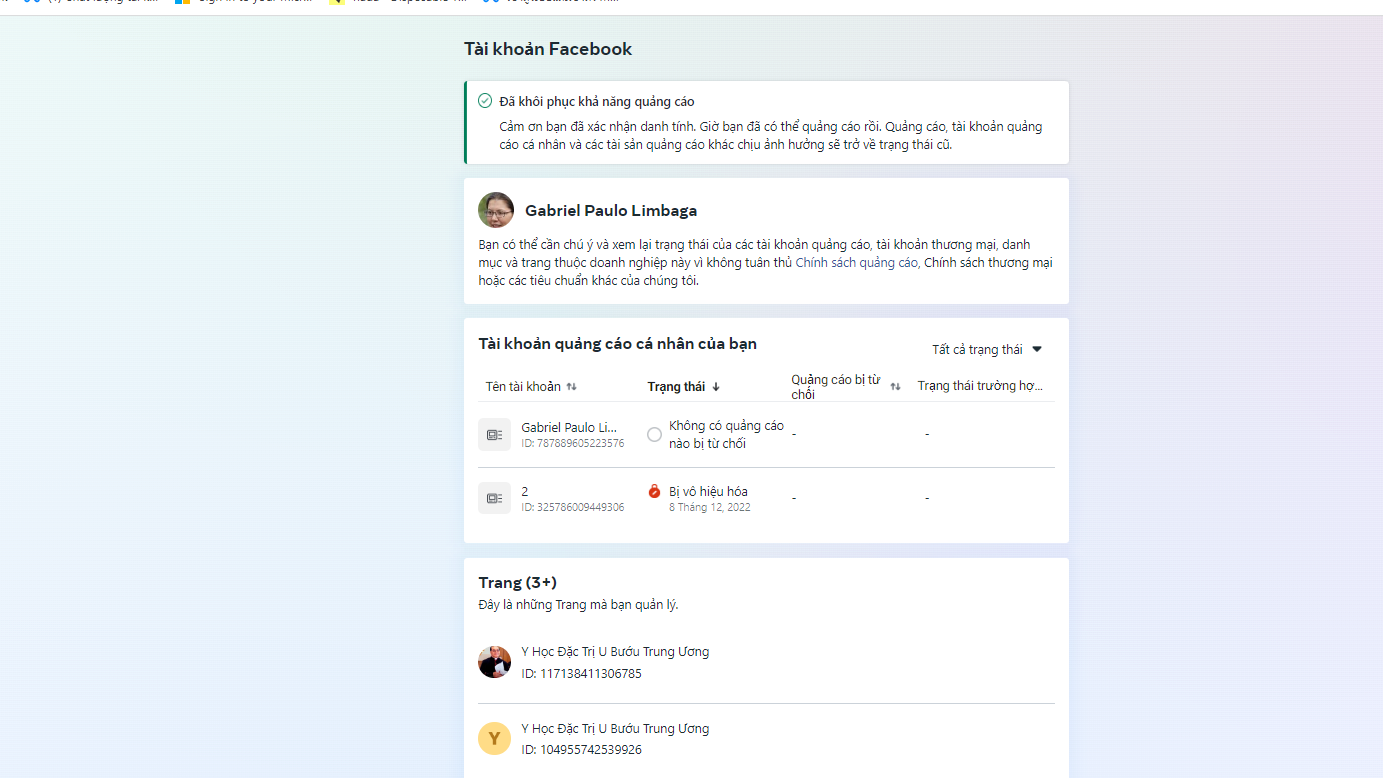The image size is (1383, 778).
Task: Click the Không có quảng cáo nào bị từ chối status
Action: (x=726, y=435)
